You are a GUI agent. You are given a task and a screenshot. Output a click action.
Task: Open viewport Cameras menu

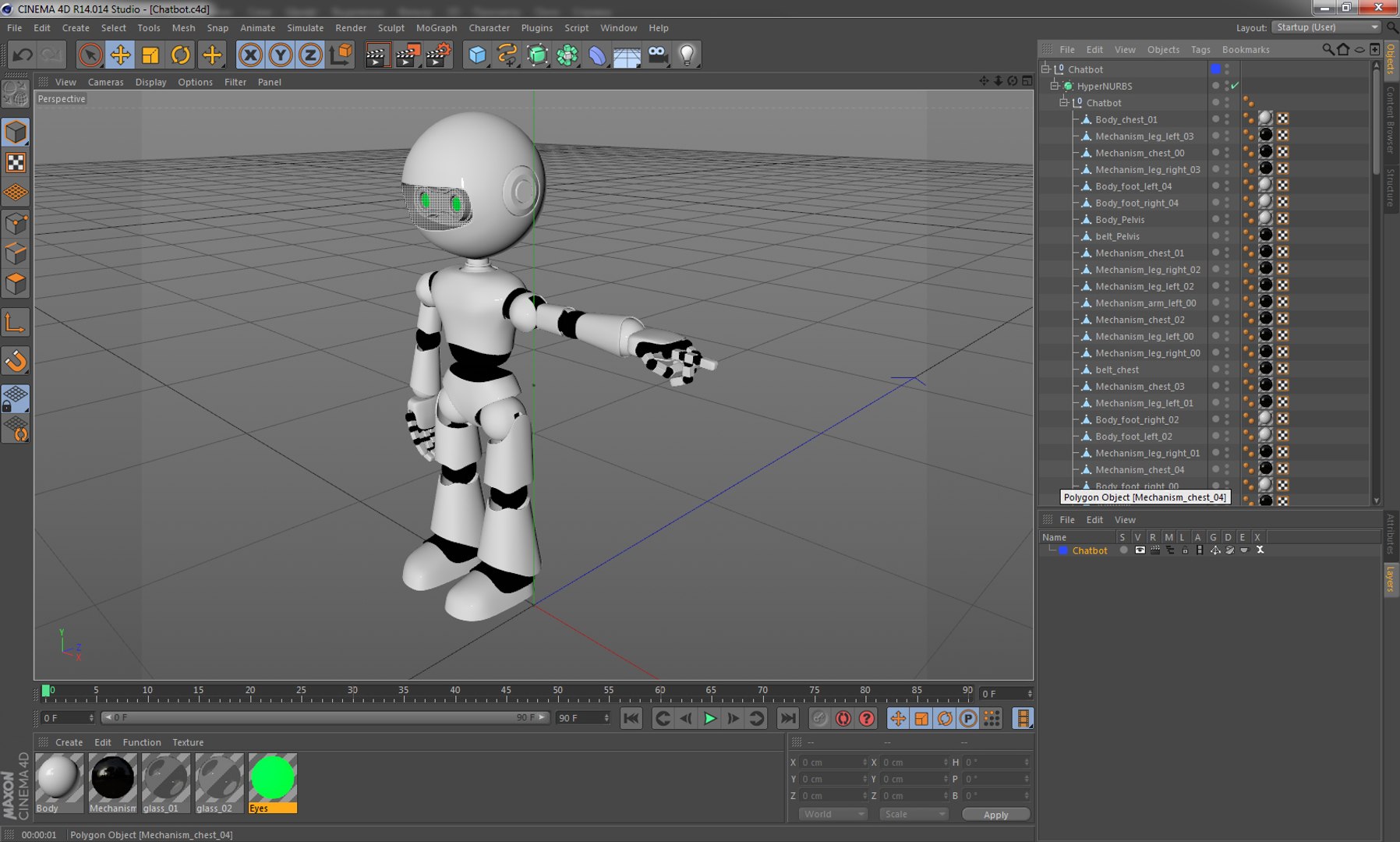click(105, 82)
